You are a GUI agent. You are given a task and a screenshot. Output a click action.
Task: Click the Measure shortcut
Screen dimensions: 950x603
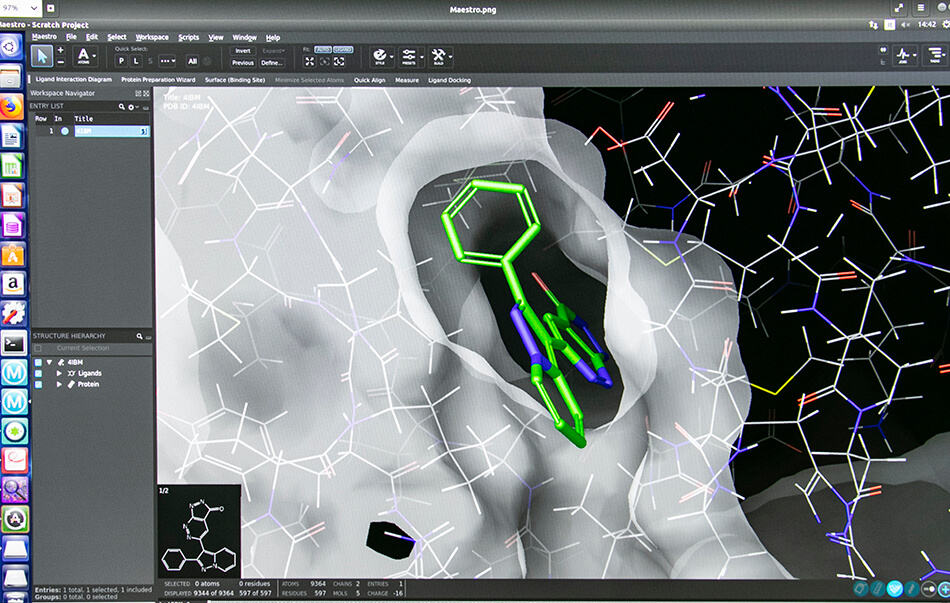click(407, 80)
